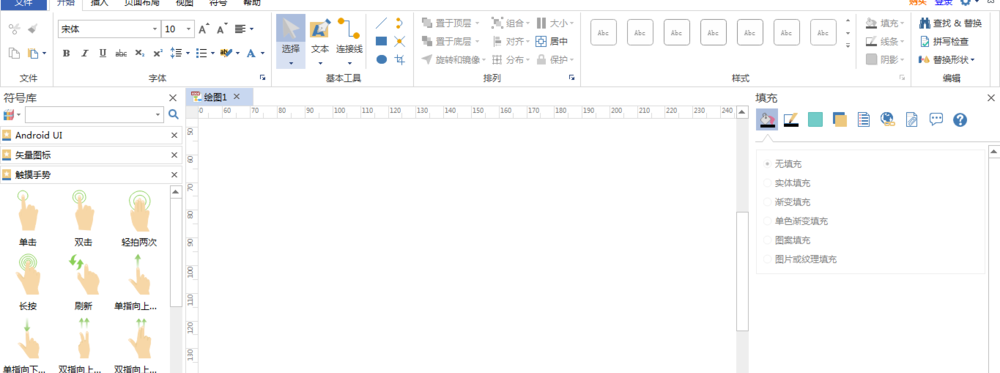Increase font size with grow icon

(x=204, y=29)
